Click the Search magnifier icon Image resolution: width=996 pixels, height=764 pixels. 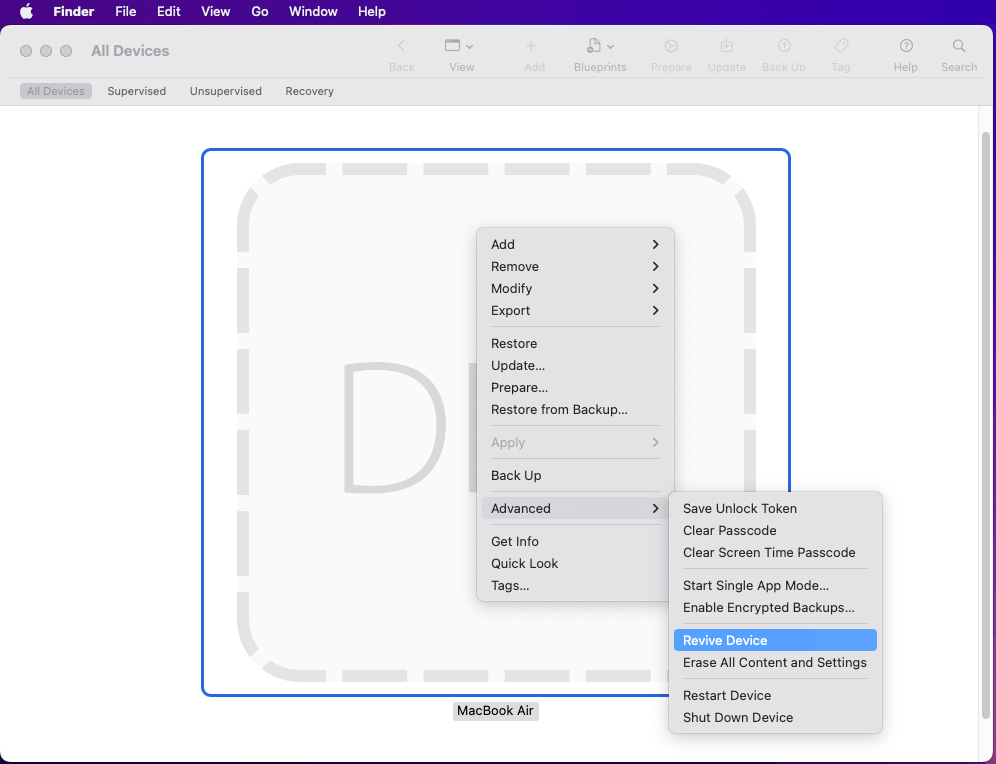[x=959, y=46]
